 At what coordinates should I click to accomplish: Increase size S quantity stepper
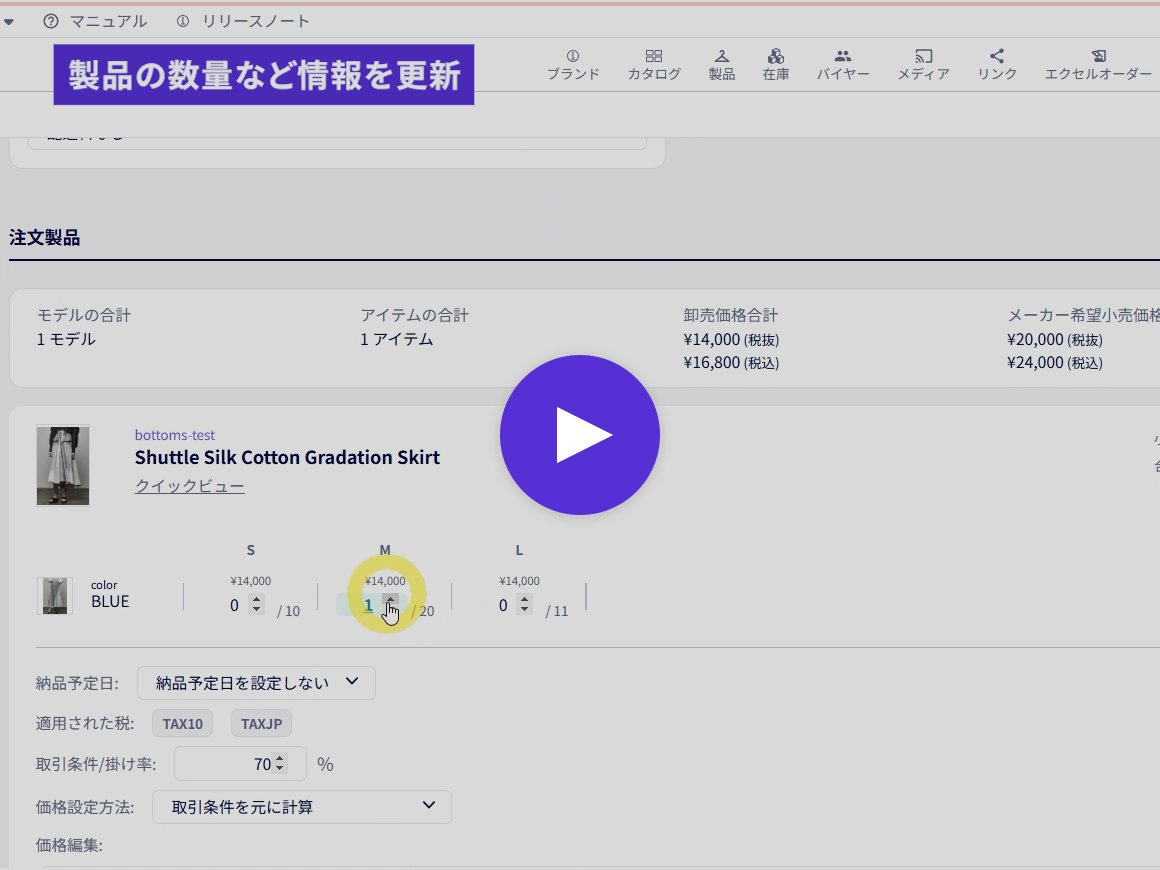point(256,600)
